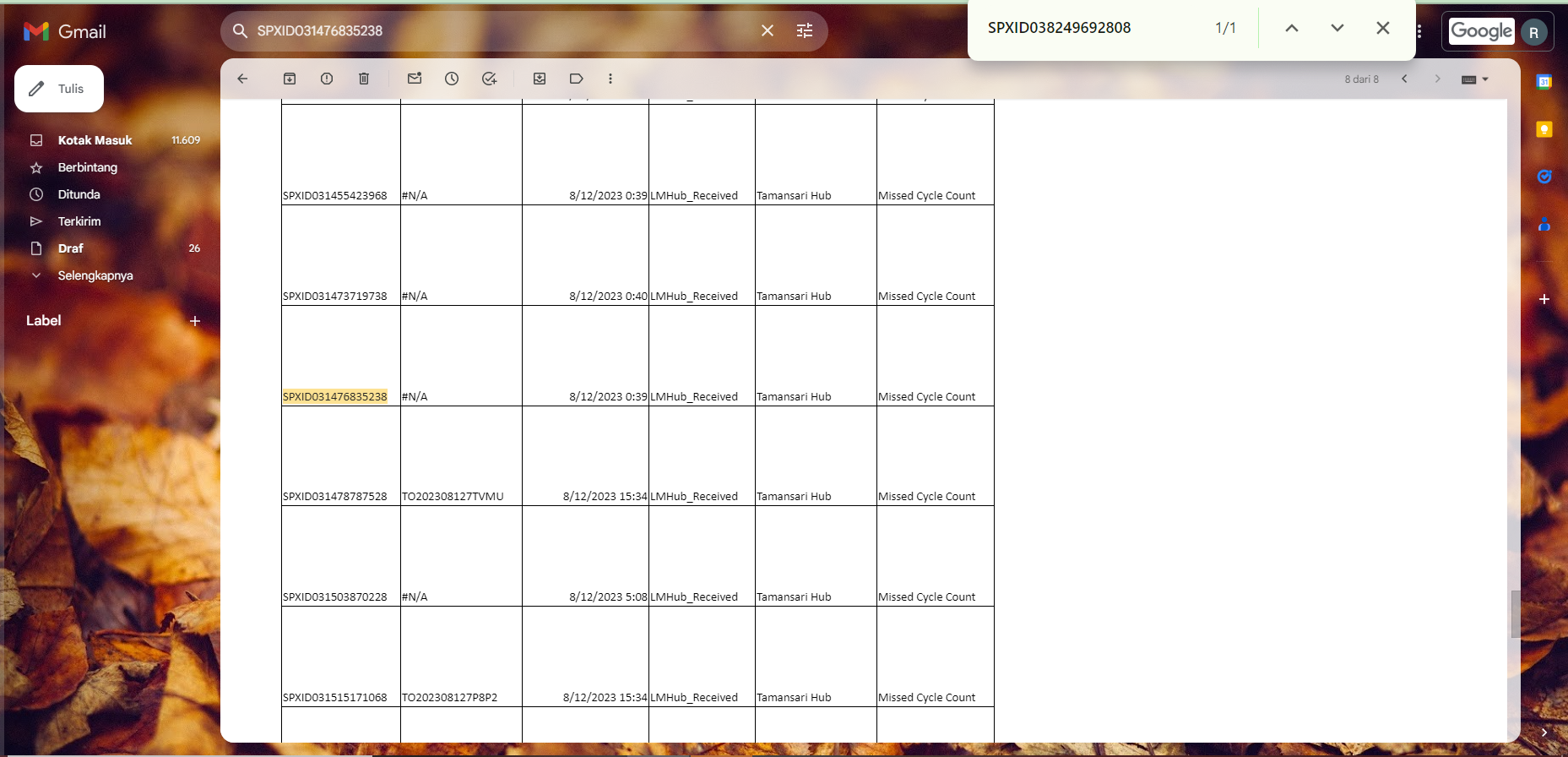The width and height of the screenshot is (1568, 757).
Task: Select cell SPXID031515171068
Action: coord(335,697)
